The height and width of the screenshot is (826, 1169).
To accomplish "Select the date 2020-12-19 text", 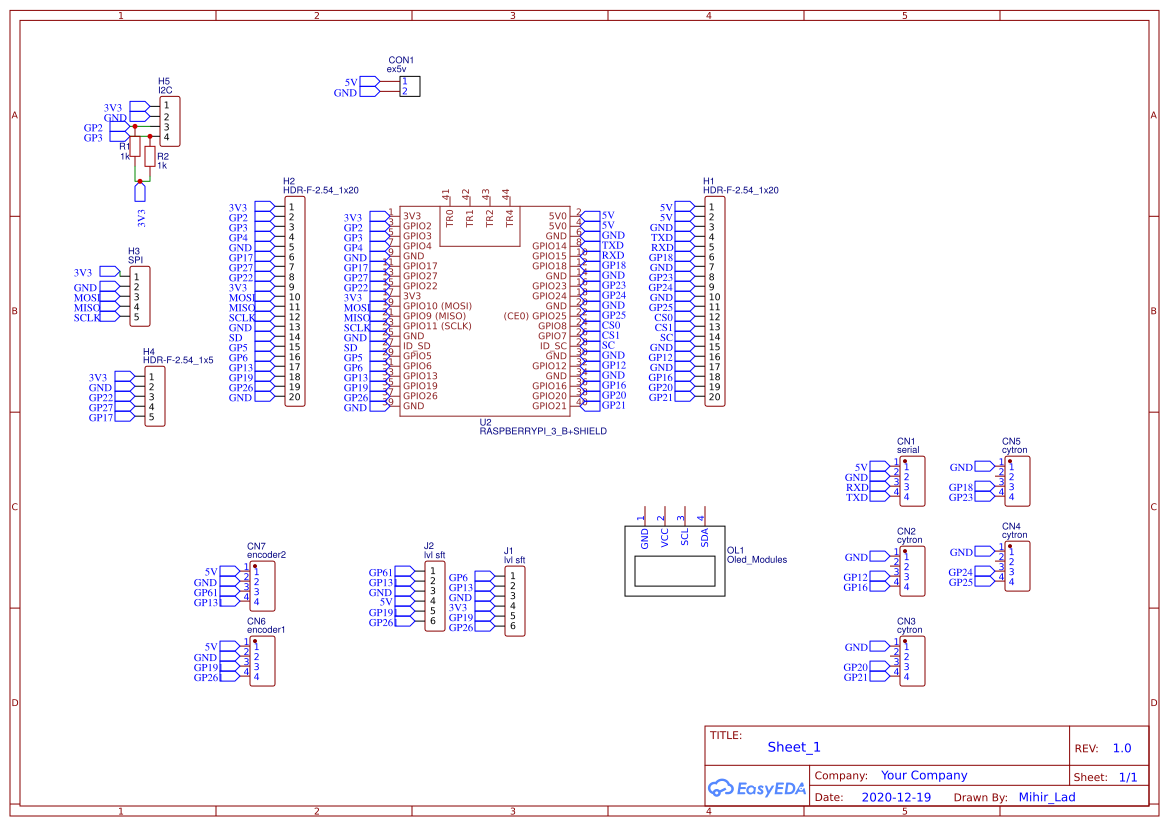I will (895, 797).
